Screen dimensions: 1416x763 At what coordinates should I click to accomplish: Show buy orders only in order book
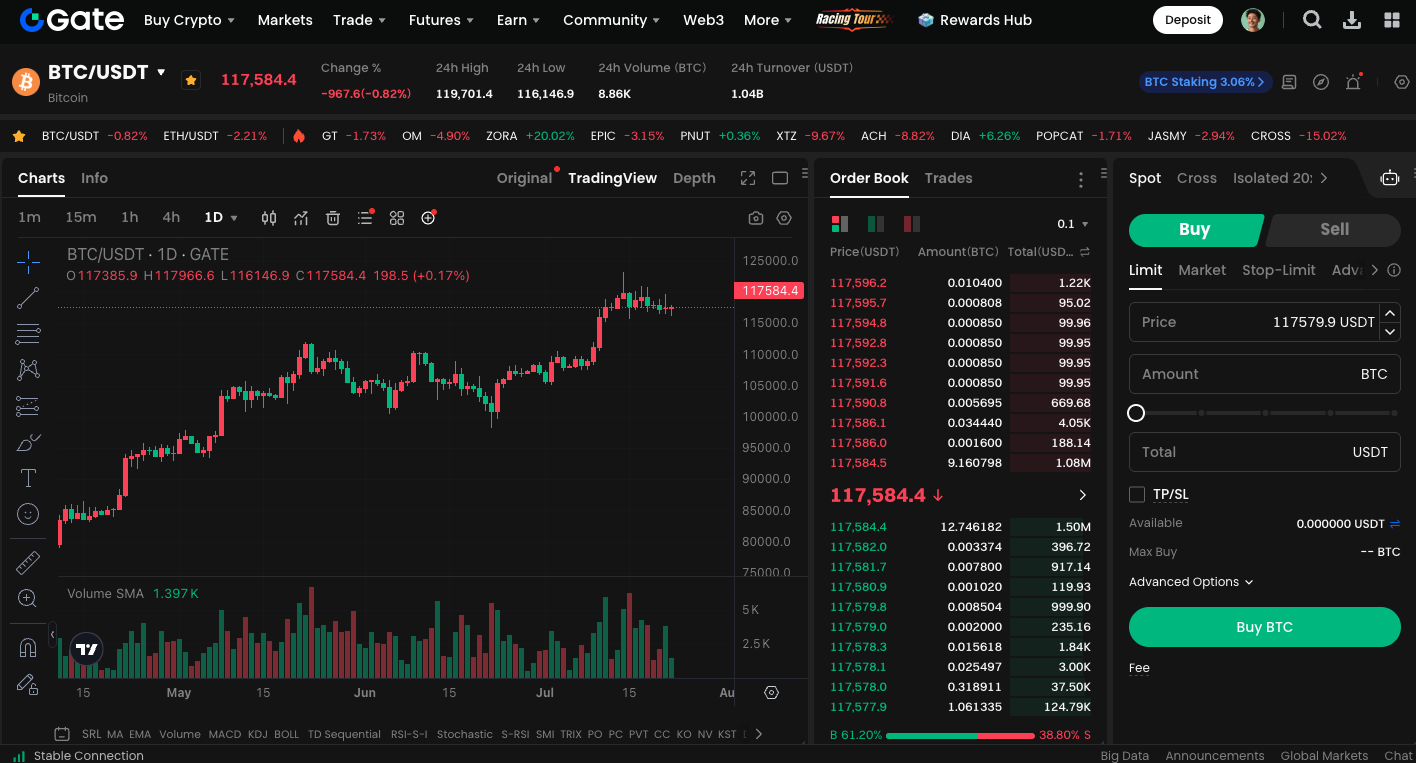876,224
